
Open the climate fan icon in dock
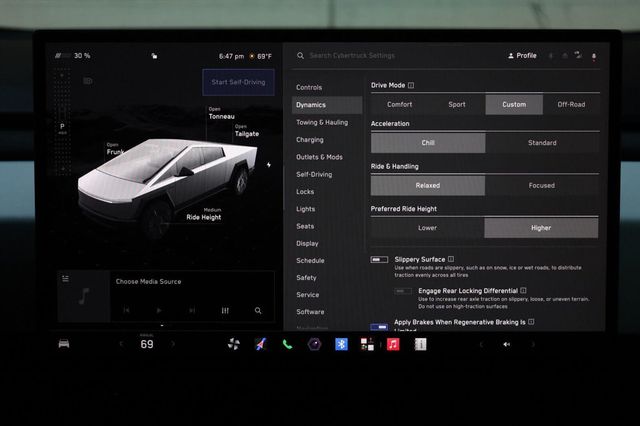[233, 344]
